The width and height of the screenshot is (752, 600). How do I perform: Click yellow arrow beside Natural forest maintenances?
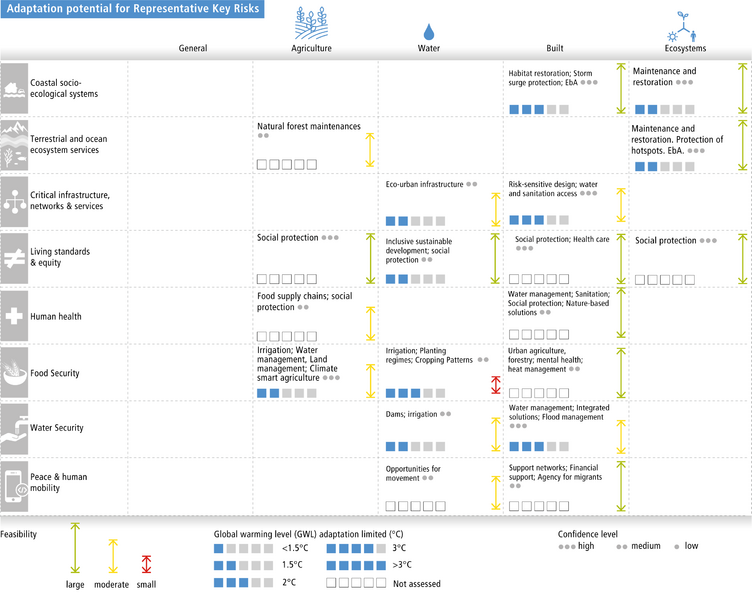[x=370, y=150]
